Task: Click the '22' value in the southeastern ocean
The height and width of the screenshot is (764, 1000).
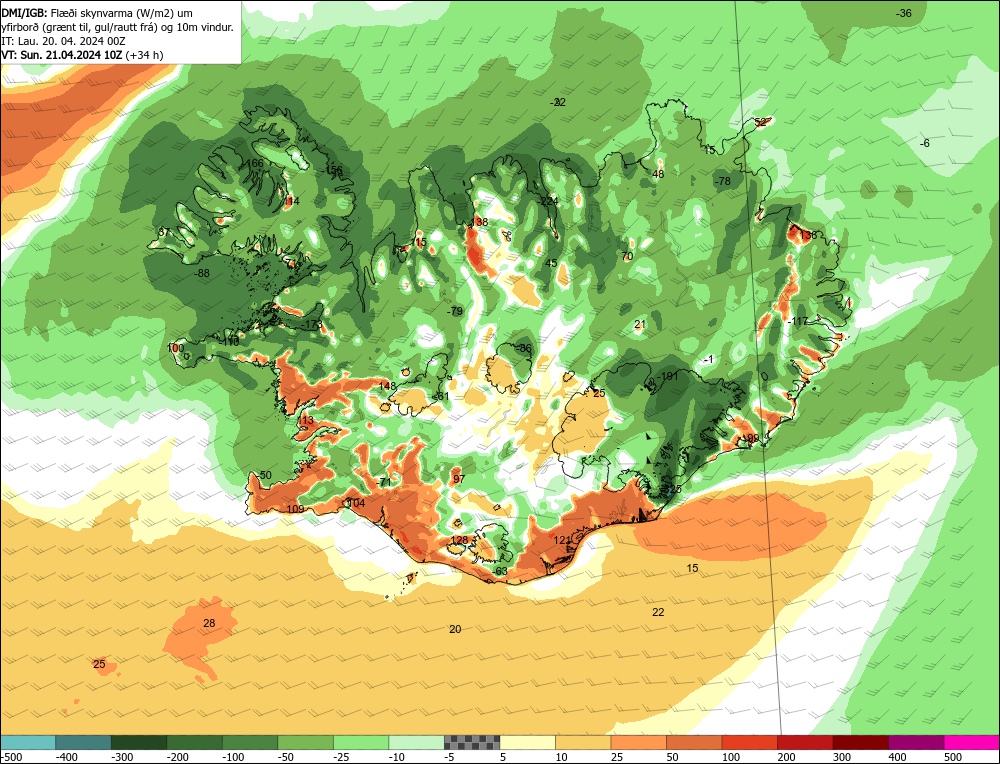Action: click(x=658, y=612)
